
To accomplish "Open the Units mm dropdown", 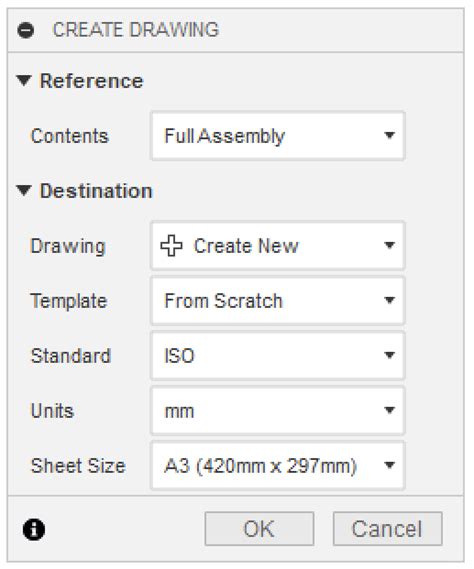I will pos(278,411).
